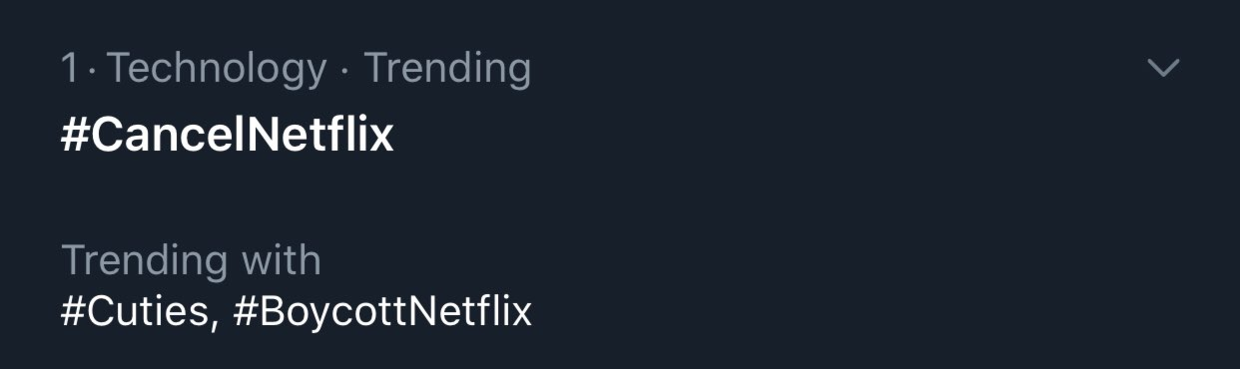Screen dimensions: 1240x369
Task: Open the #BoycottNetflix related hashtag
Action: coord(382,311)
